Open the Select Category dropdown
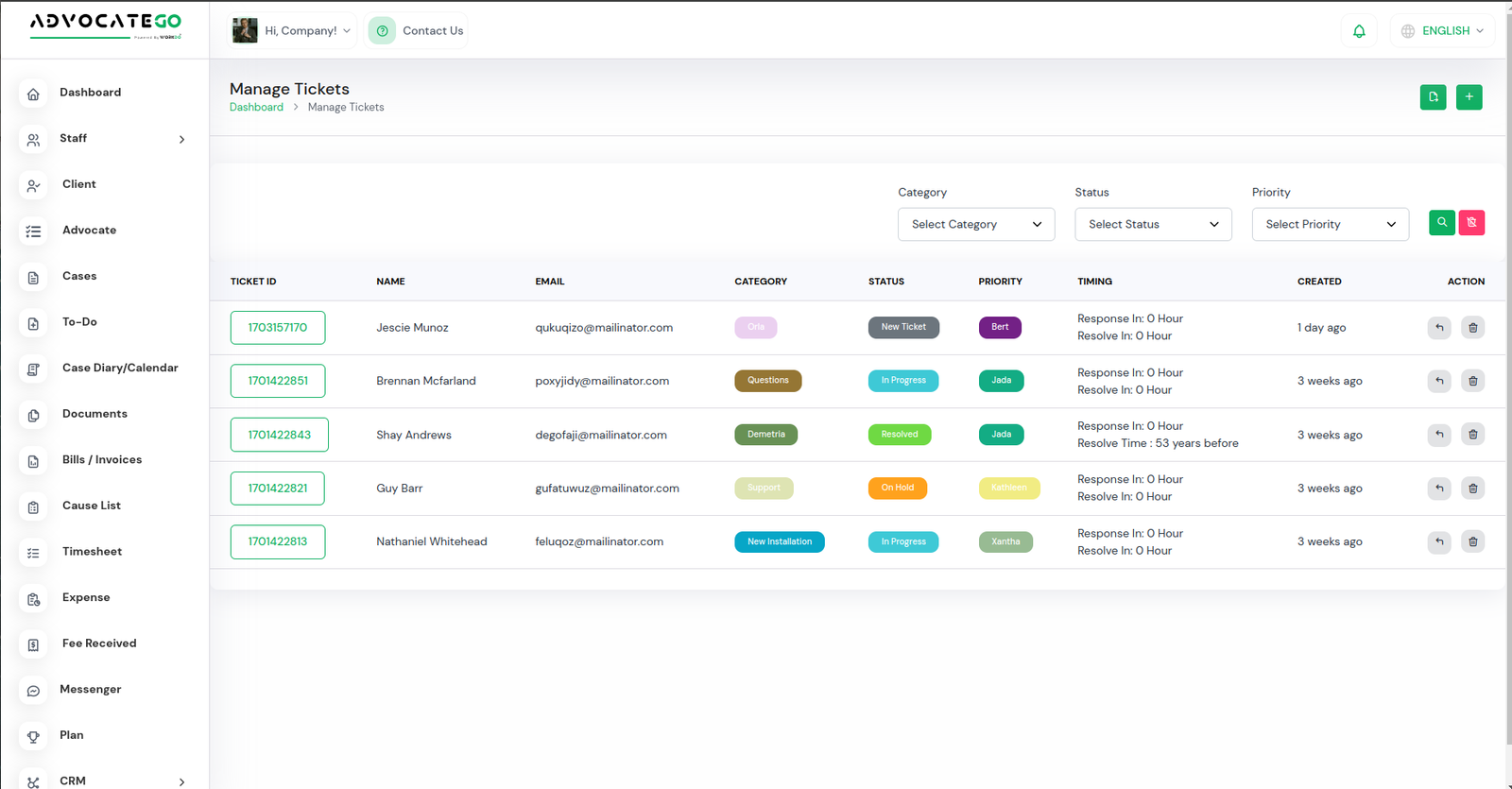This screenshot has width=1512, height=789. pyautogui.click(x=975, y=225)
